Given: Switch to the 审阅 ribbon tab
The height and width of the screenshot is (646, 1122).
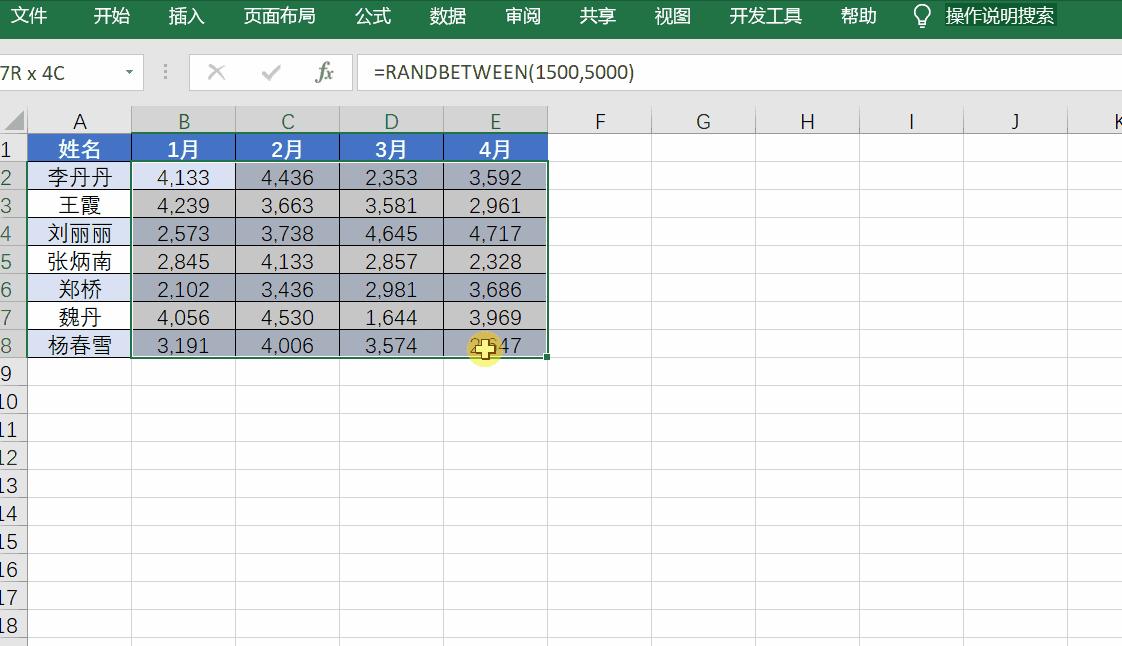Looking at the screenshot, I should click(521, 16).
